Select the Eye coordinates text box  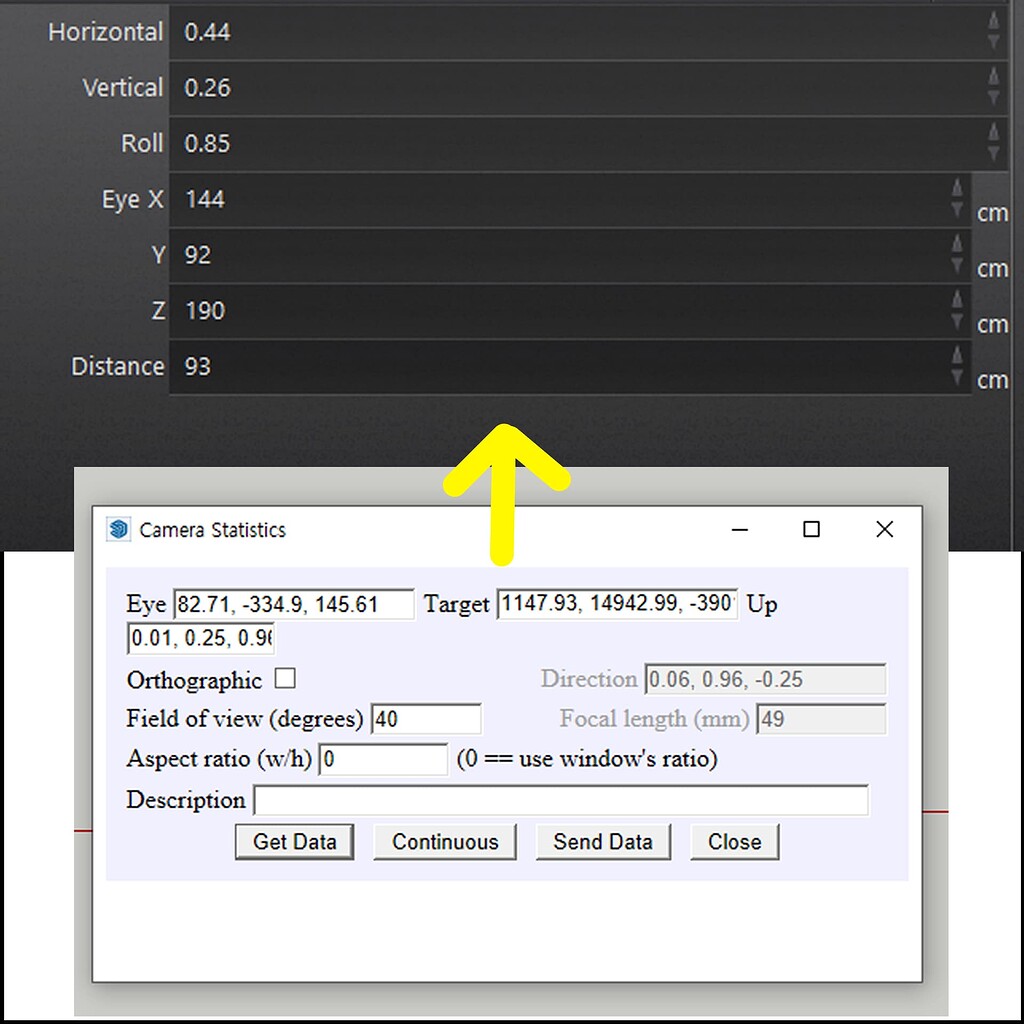click(294, 604)
